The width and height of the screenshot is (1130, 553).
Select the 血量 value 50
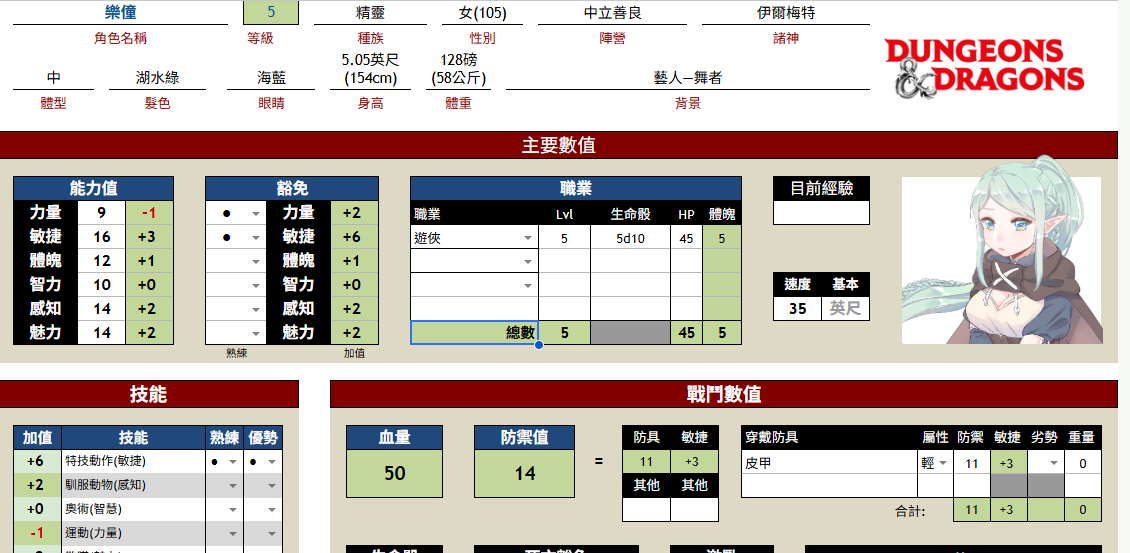394,473
